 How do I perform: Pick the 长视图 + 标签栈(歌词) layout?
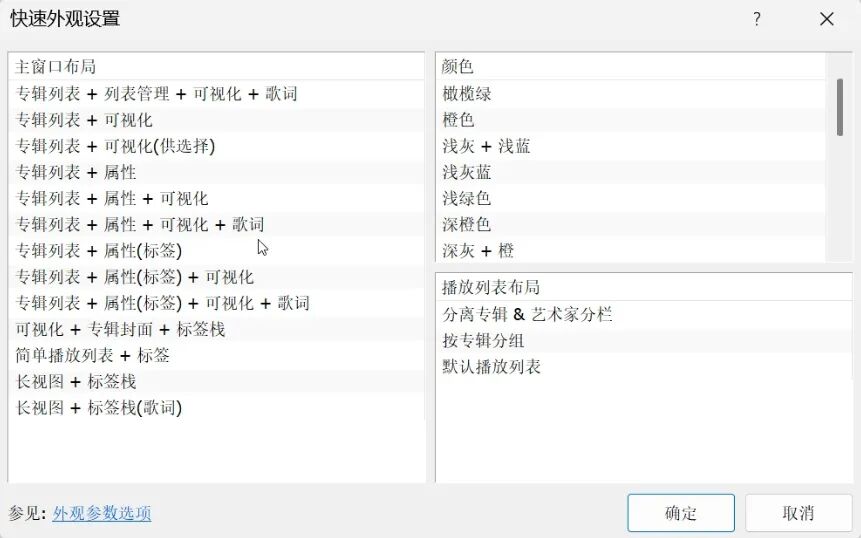pos(99,407)
